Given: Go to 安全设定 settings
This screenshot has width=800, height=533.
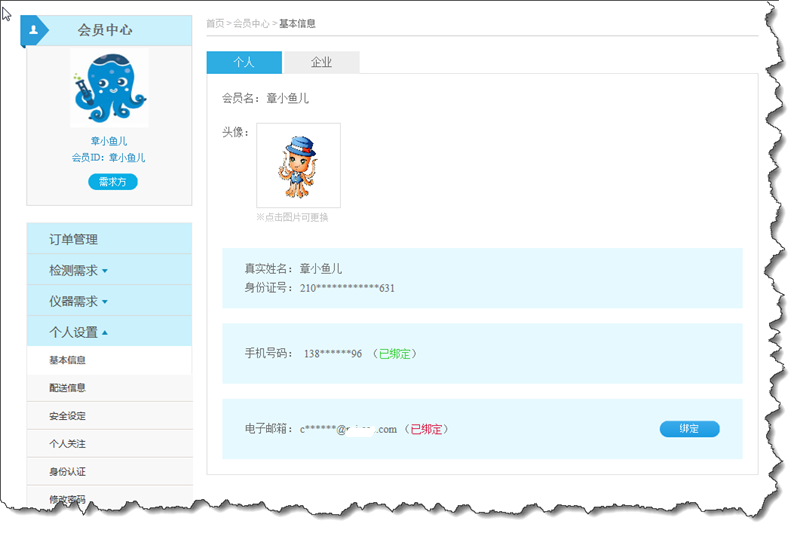Looking at the screenshot, I should [x=68, y=416].
